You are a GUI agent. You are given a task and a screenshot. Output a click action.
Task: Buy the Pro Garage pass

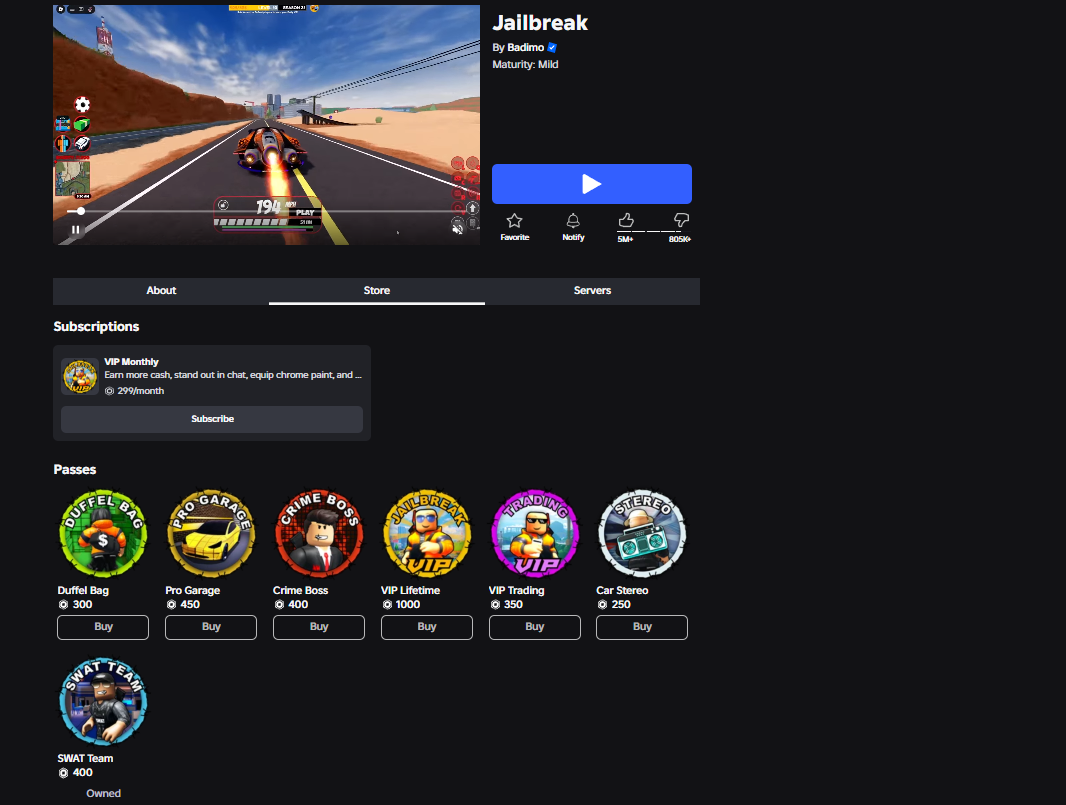[211, 627]
